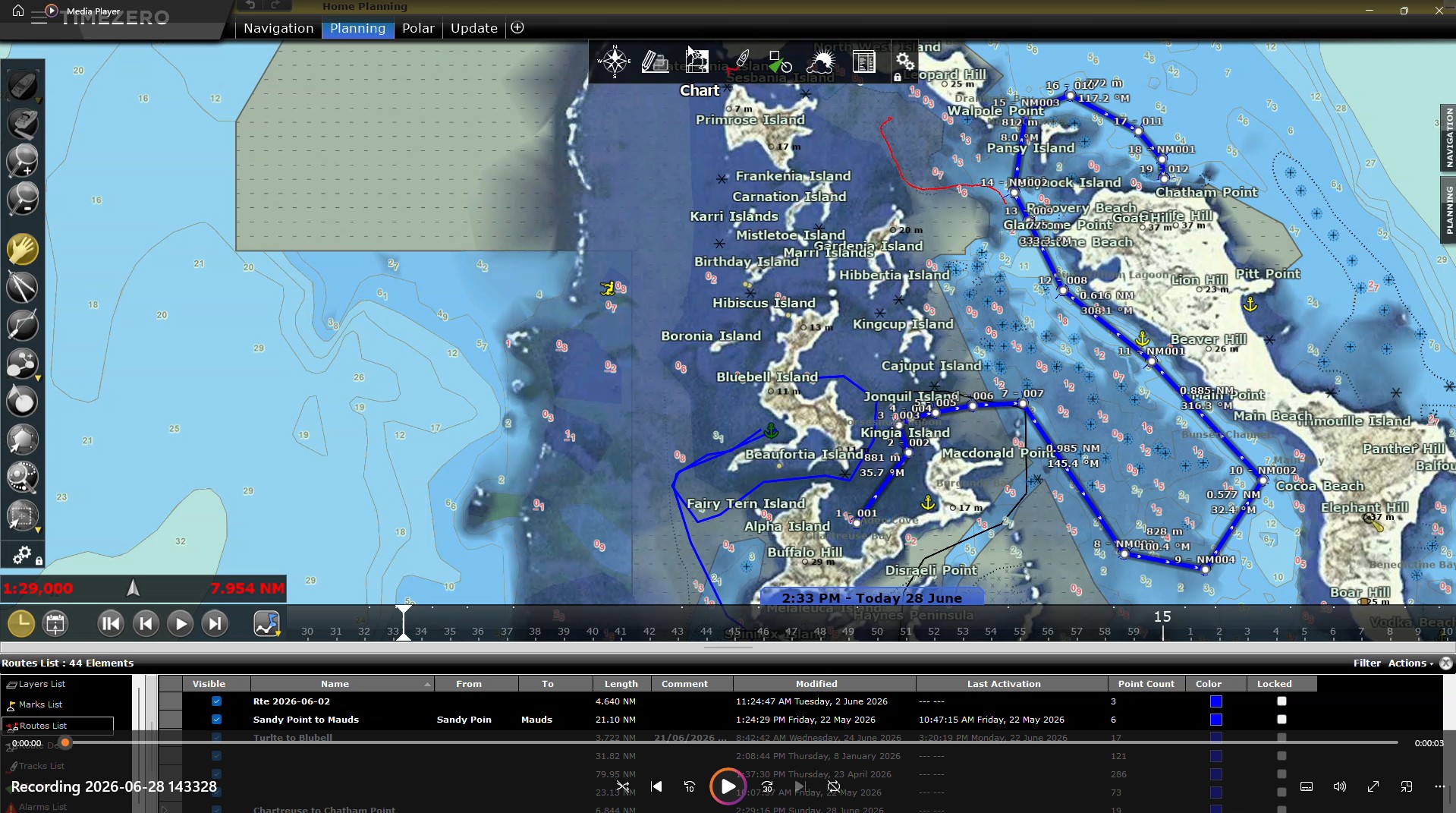The height and width of the screenshot is (813, 1456).
Task: Select the zoom in magnifier tool
Action: click(x=22, y=161)
